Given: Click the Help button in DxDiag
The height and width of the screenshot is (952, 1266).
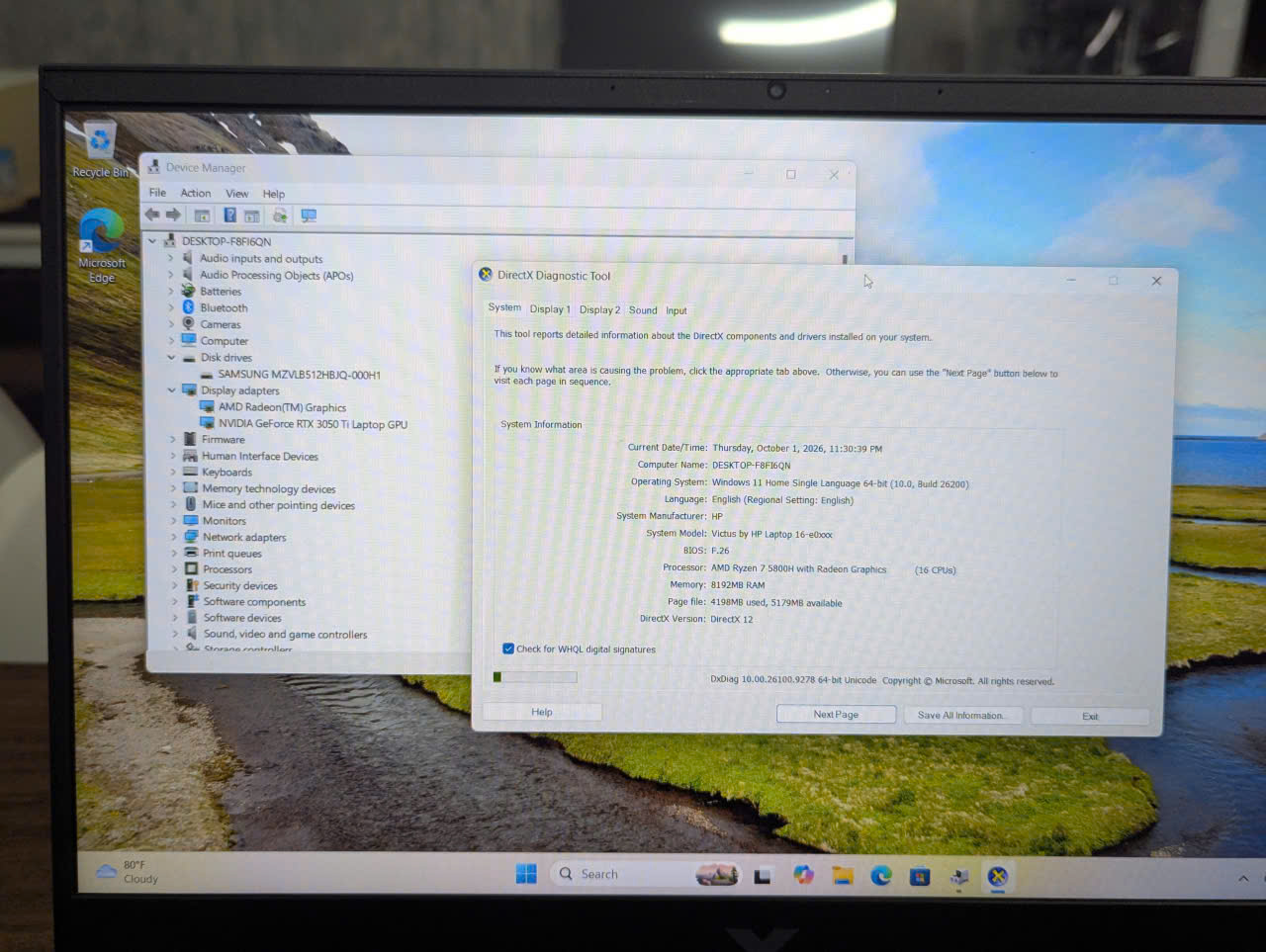Looking at the screenshot, I should pyautogui.click(x=542, y=712).
